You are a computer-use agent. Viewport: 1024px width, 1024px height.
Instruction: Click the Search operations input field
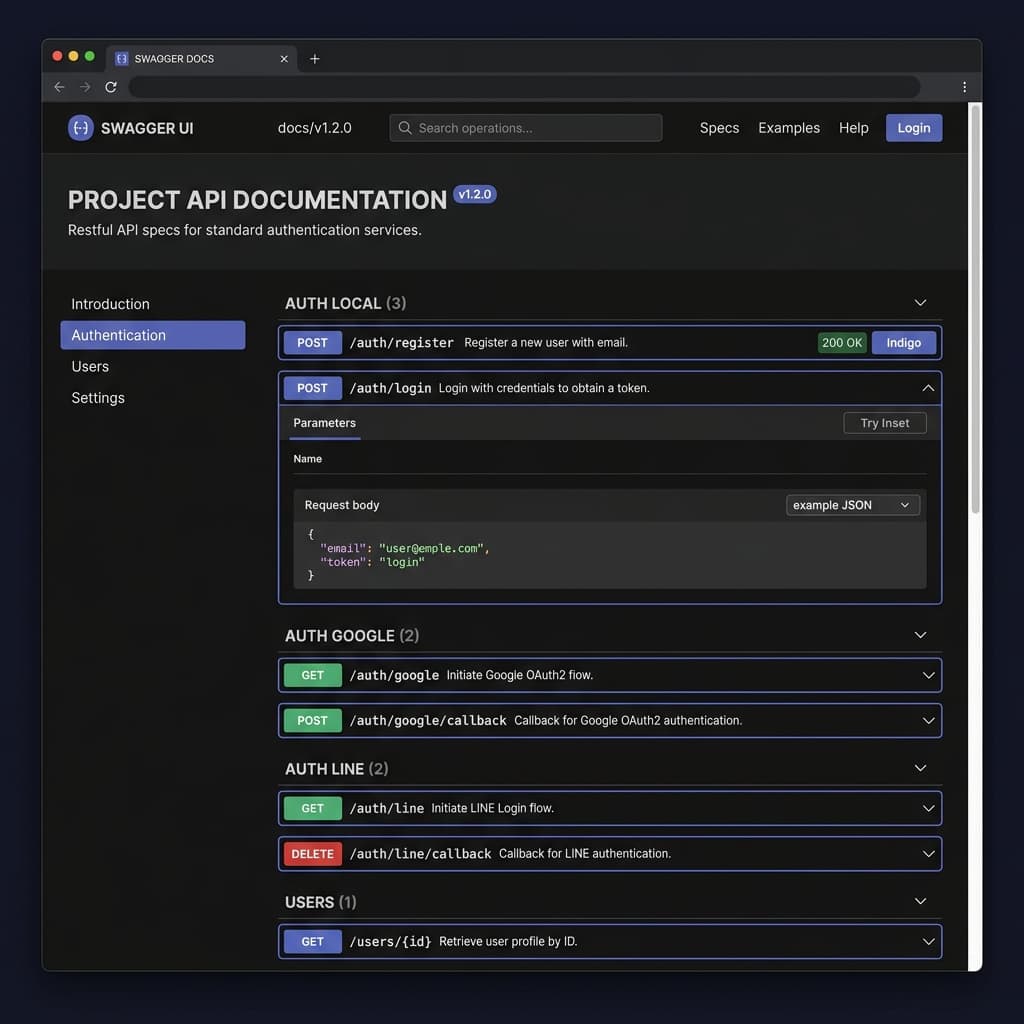click(525, 127)
